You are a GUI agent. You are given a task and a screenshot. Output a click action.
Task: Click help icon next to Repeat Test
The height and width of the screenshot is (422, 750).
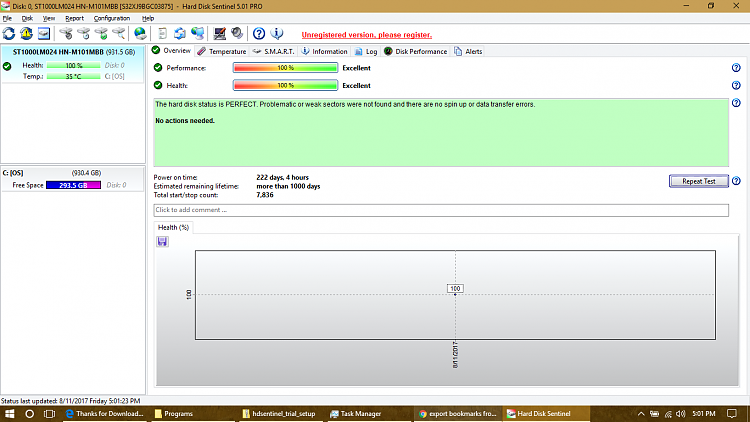pyautogui.click(x=736, y=181)
